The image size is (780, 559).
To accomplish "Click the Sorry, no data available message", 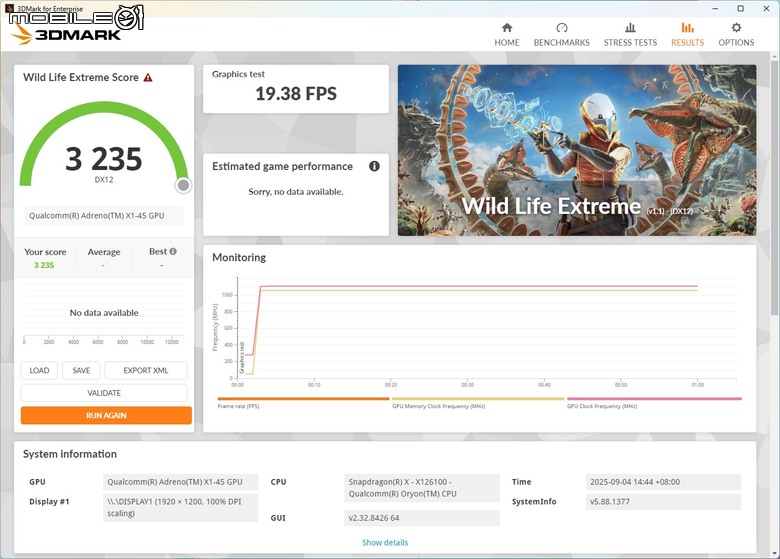I will pos(296,191).
